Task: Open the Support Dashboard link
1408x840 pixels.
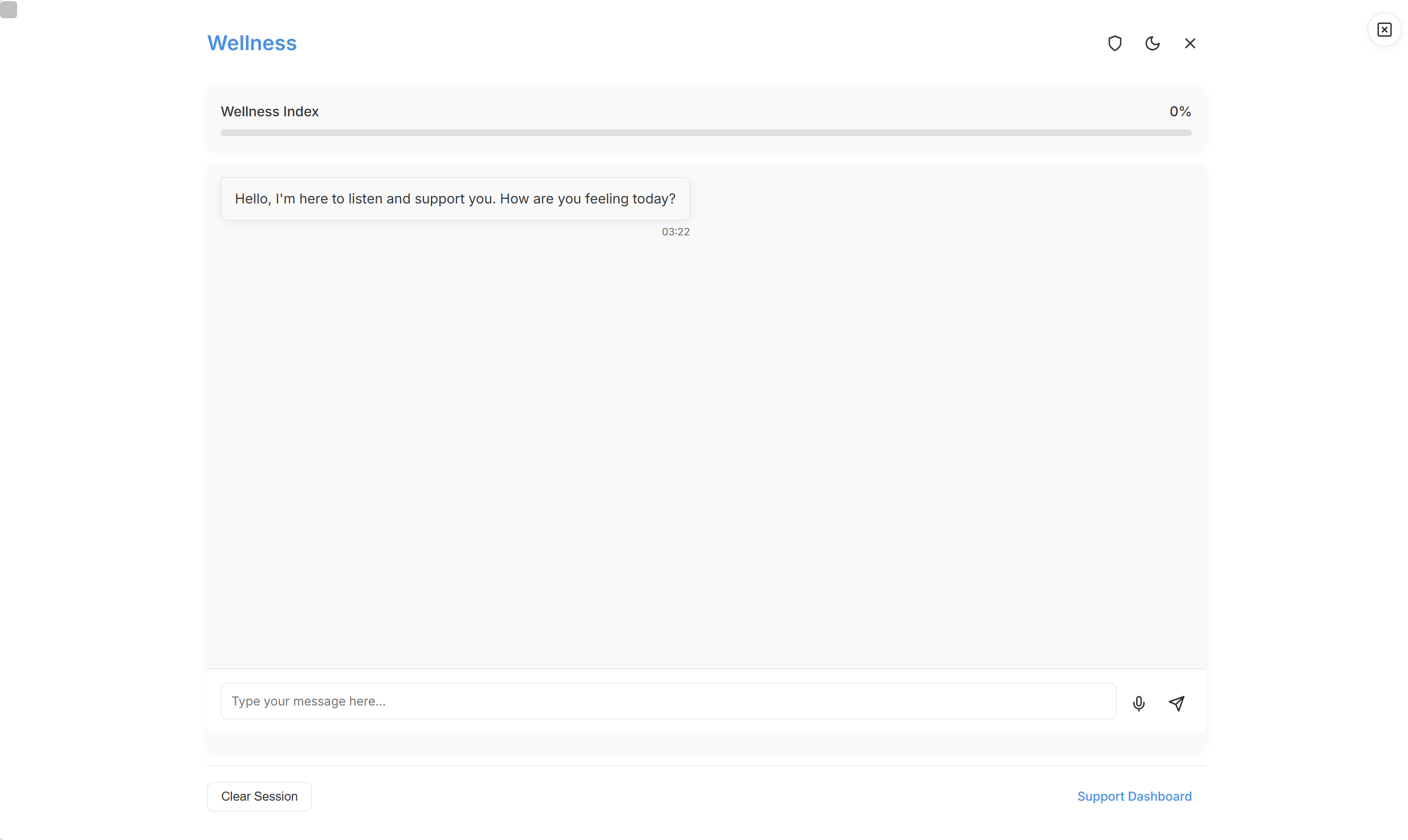Action: (x=1134, y=796)
